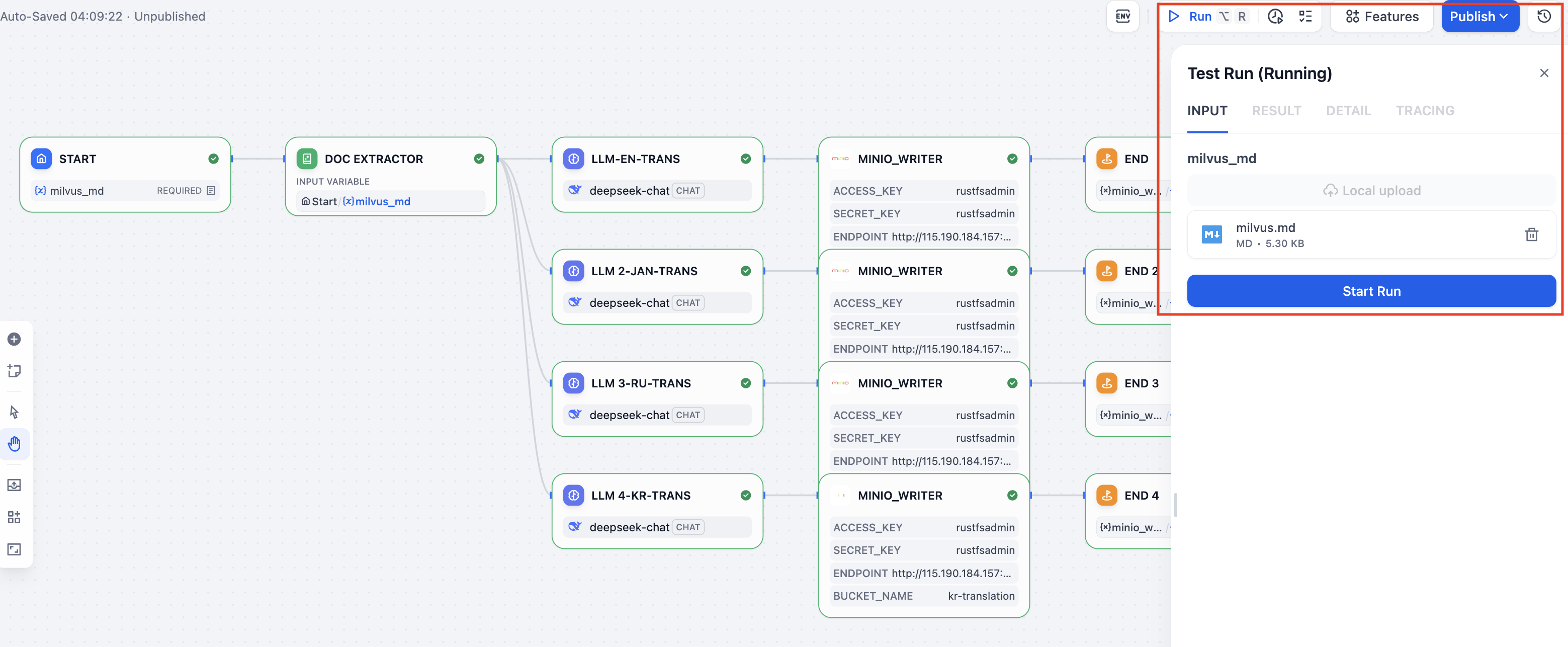The width and height of the screenshot is (1568, 647).
Task: Open the ENV environment variables panel
Action: (x=1123, y=17)
